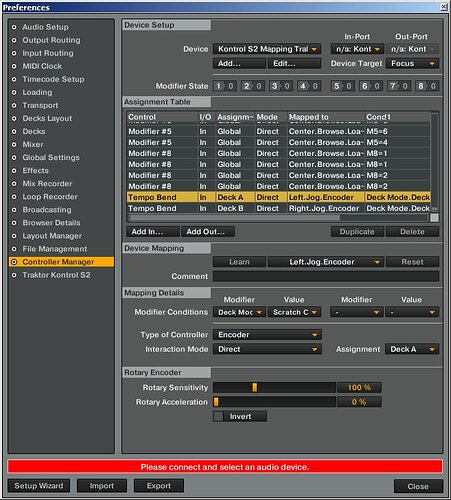
Task: Click Modifier State 1 indicator
Action: [225, 86]
